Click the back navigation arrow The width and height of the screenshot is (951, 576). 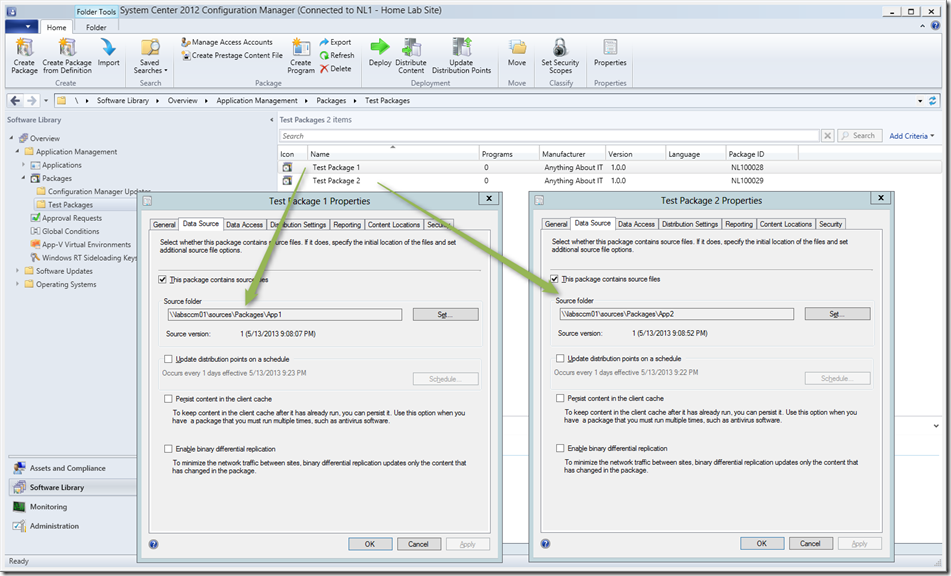tap(15, 101)
